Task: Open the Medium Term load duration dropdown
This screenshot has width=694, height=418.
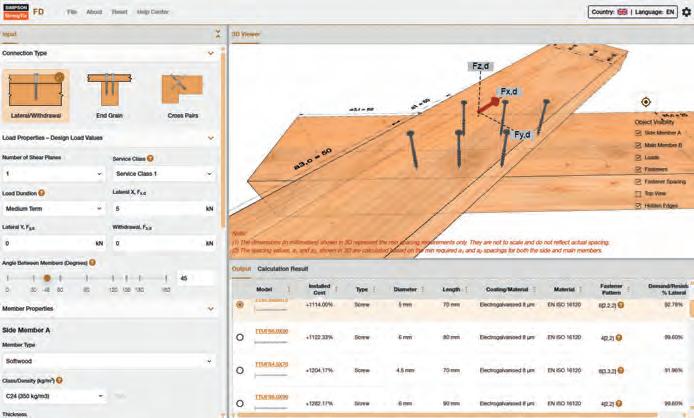Action: click(54, 209)
